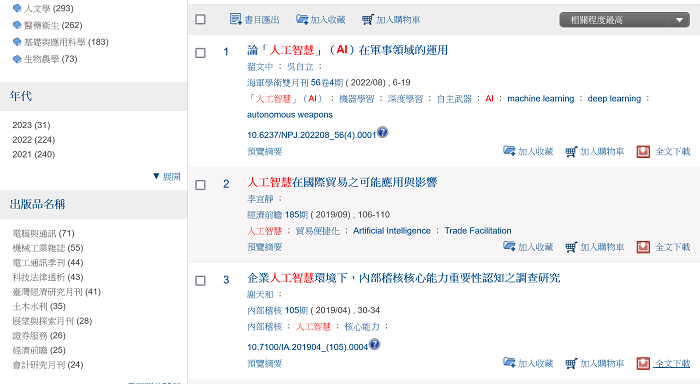
Task: Click the blue cube icon beside 生物農學 (73)
Action: click(x=17, y=59)
